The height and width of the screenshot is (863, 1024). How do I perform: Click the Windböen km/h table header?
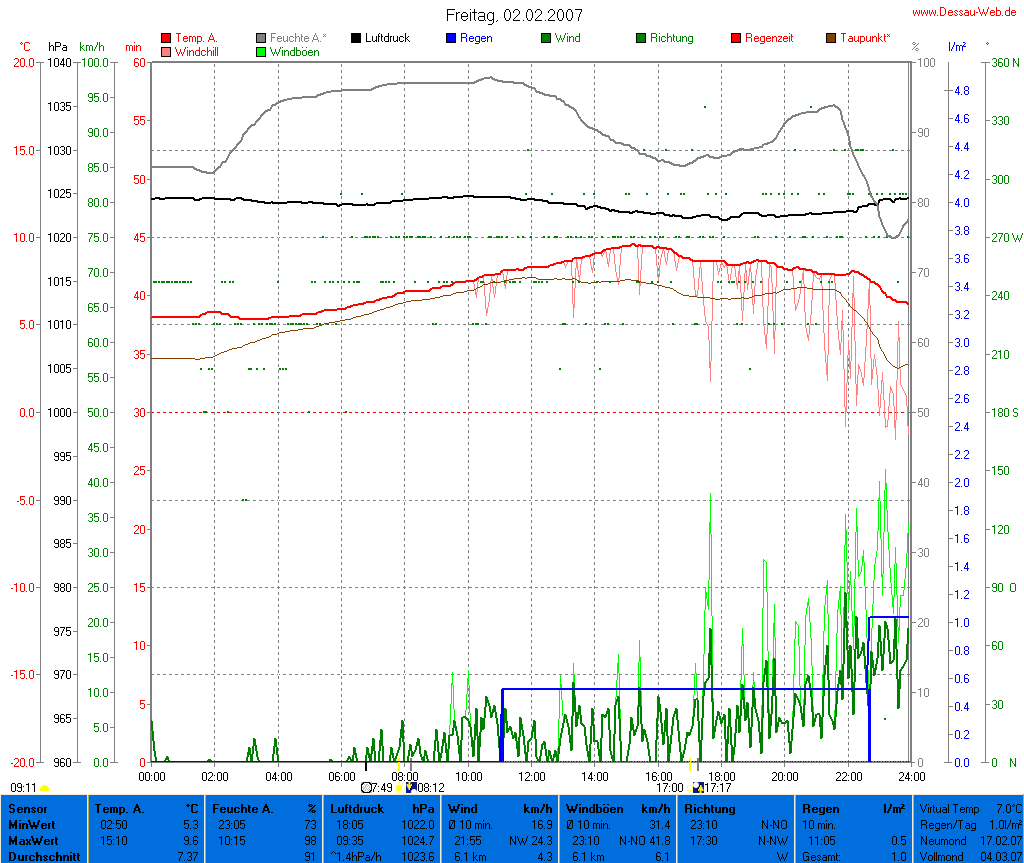coord(616,808)
